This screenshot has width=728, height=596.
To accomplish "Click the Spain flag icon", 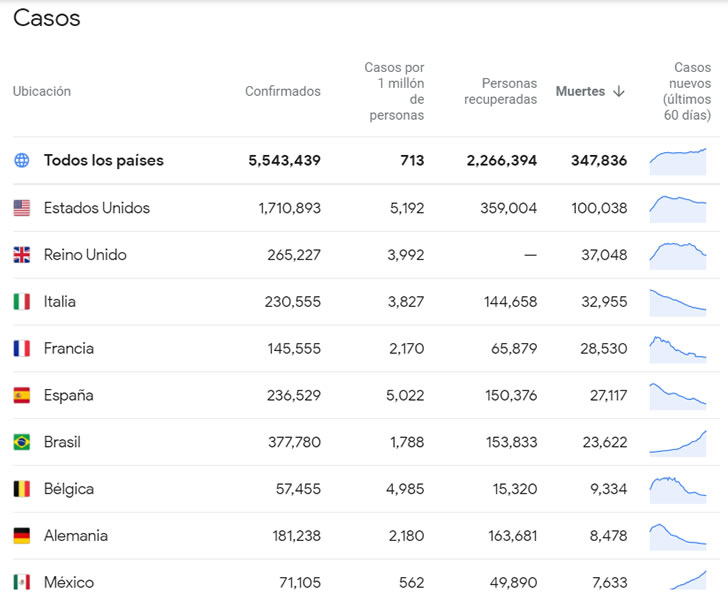I will click(21, 395).
